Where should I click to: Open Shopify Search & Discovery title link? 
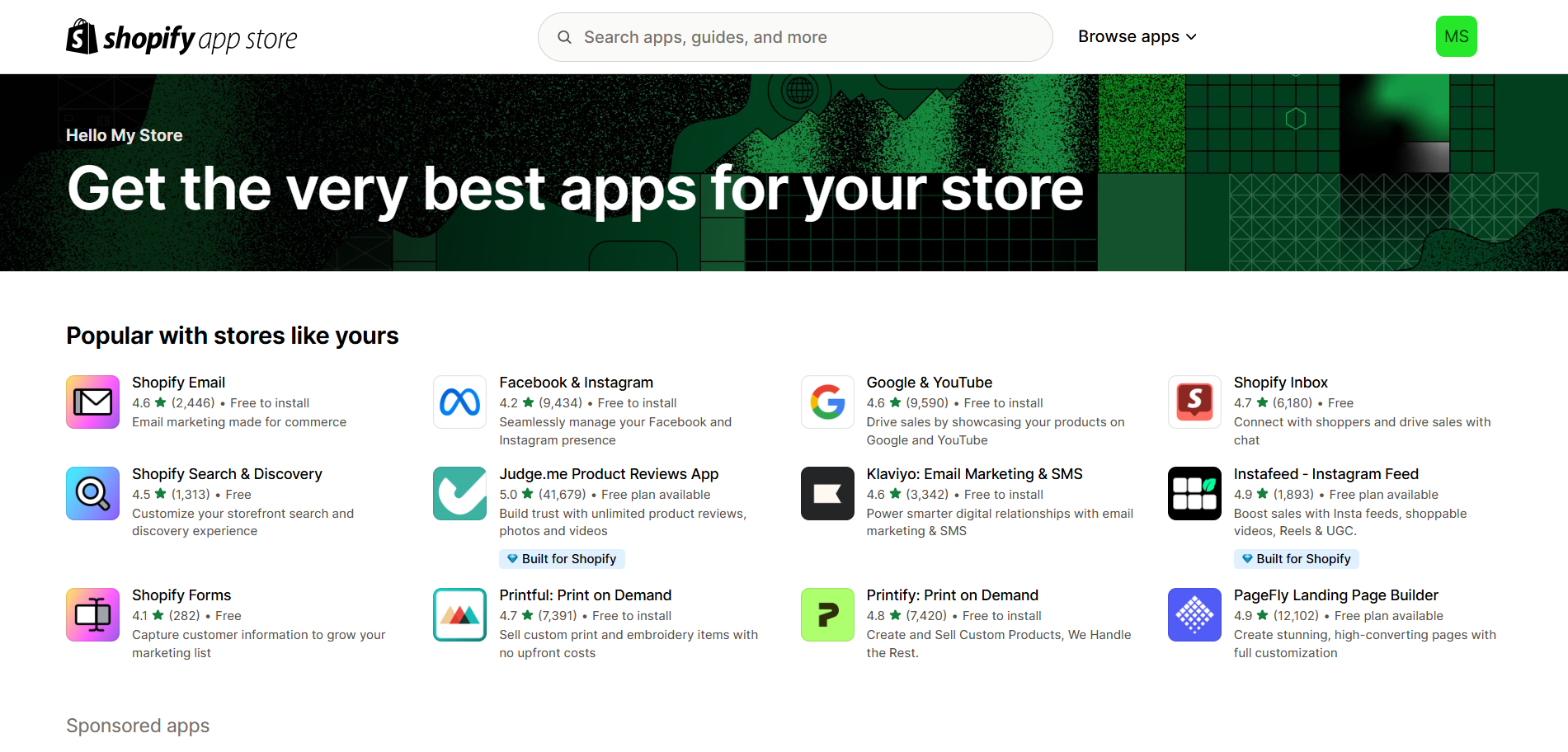[227, 474]
